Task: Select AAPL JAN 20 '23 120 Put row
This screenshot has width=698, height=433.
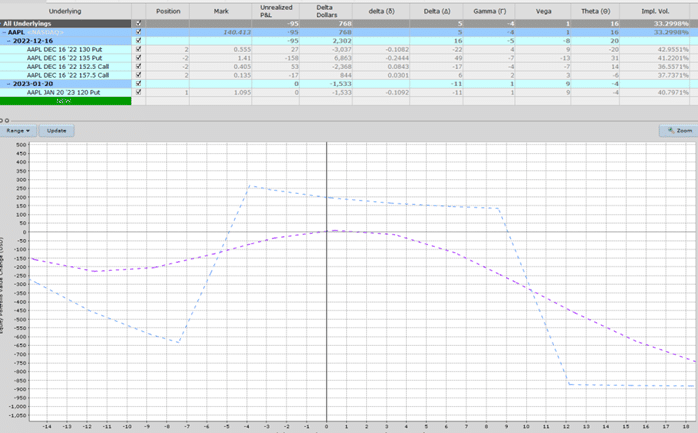Action: click(64, 93)
